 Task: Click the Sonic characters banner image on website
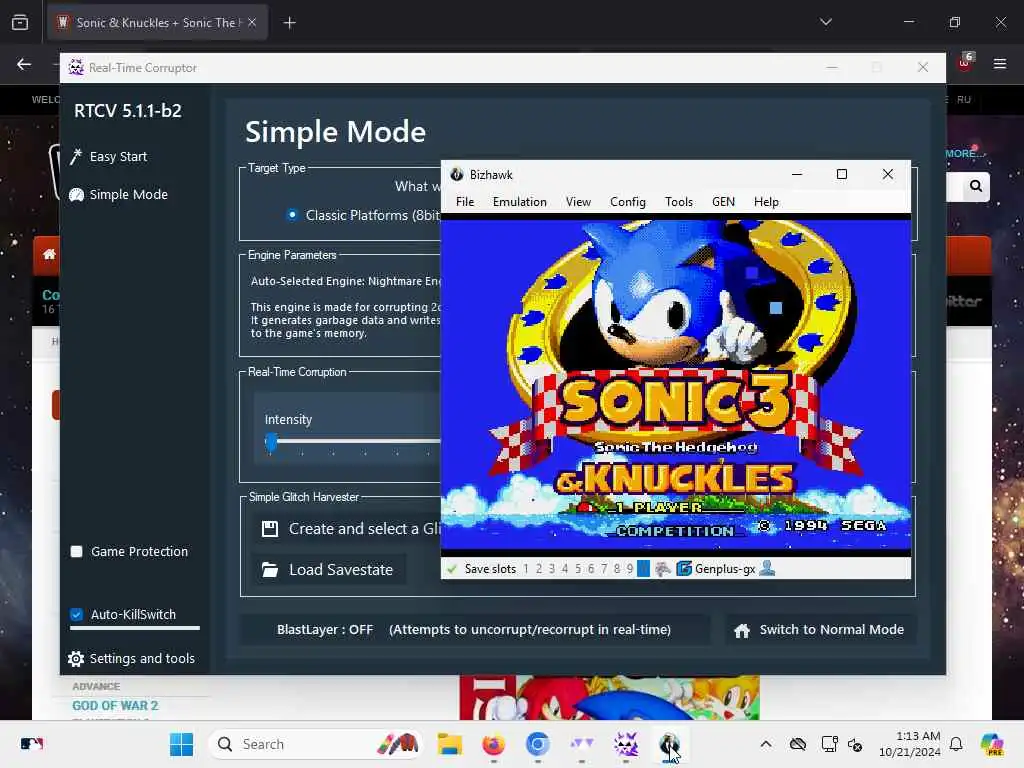click(x=609, y=697)
